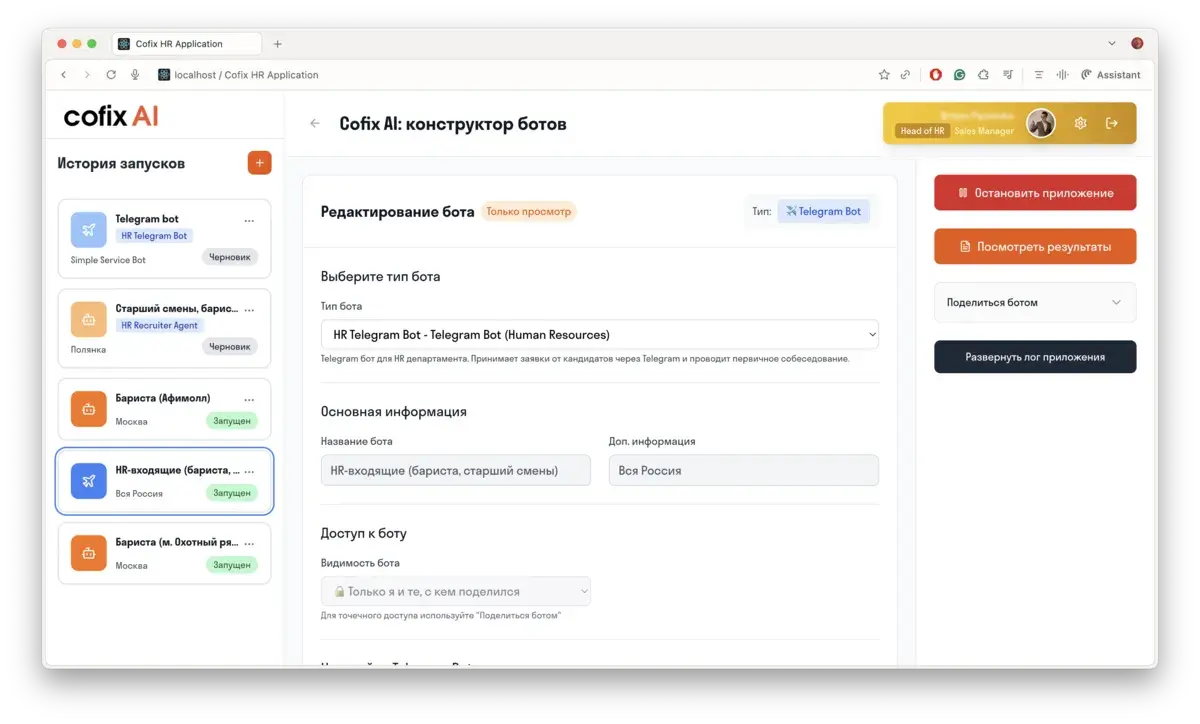This screenshot has width=1200, height=724.
Task: Click the Посмотреть результаты button
Action: (x=1035, y=246)
